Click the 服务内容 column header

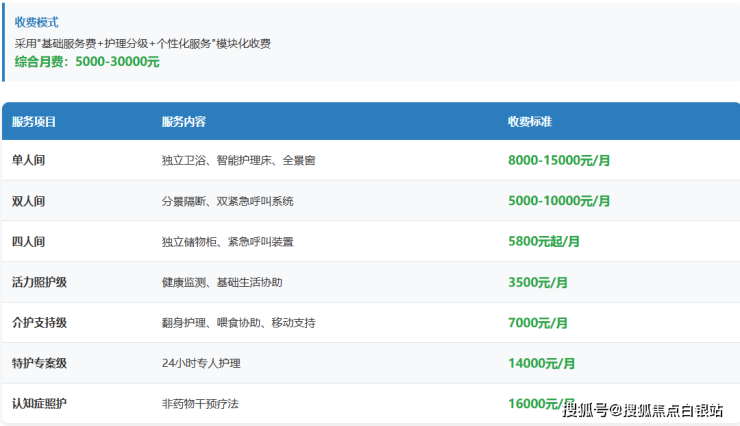[183, 122]
